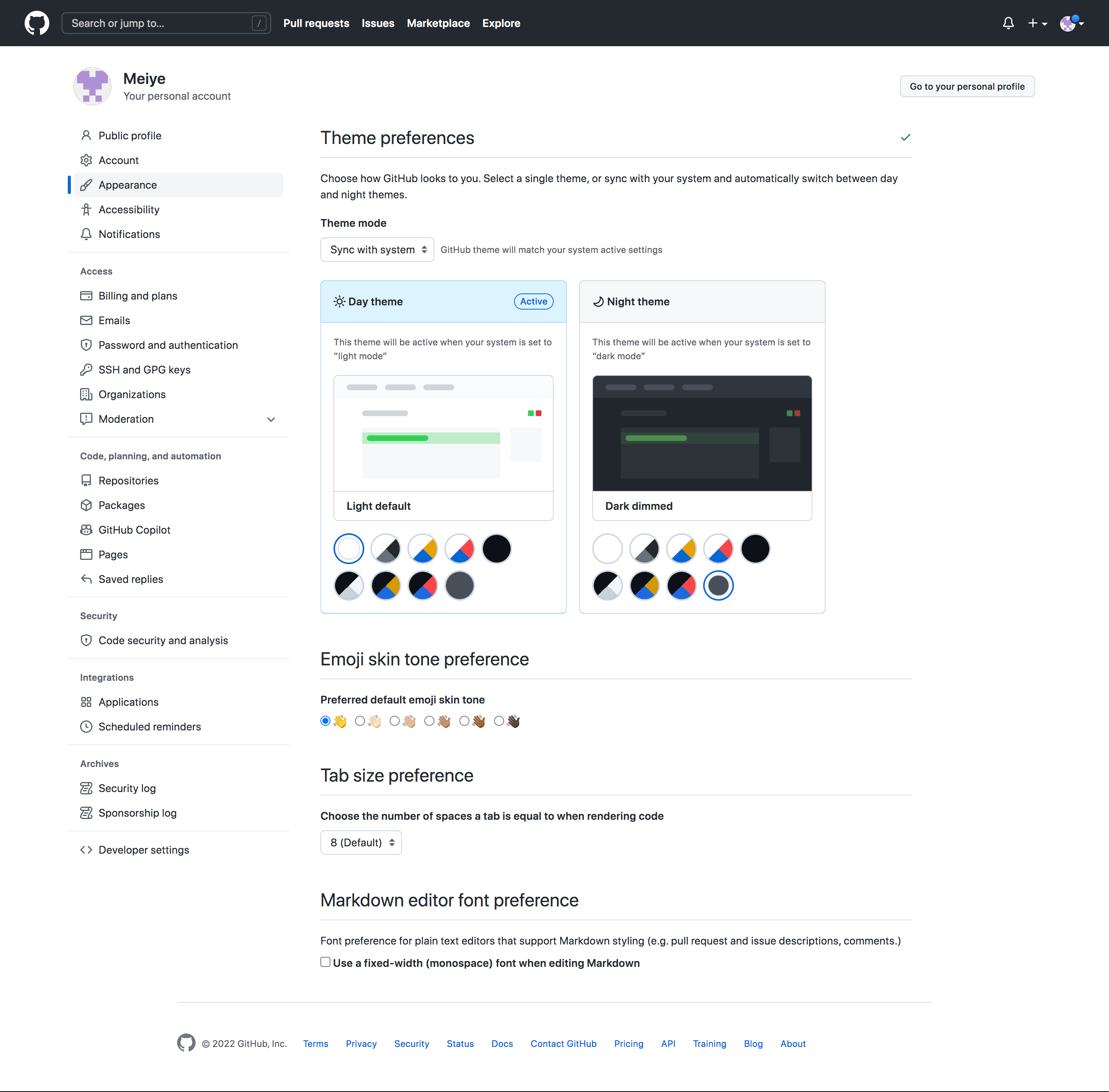Viewport: 1109px width, 1092px height.
Task: Open the notifications bell icon
Action: click(x=1008, y=23)
